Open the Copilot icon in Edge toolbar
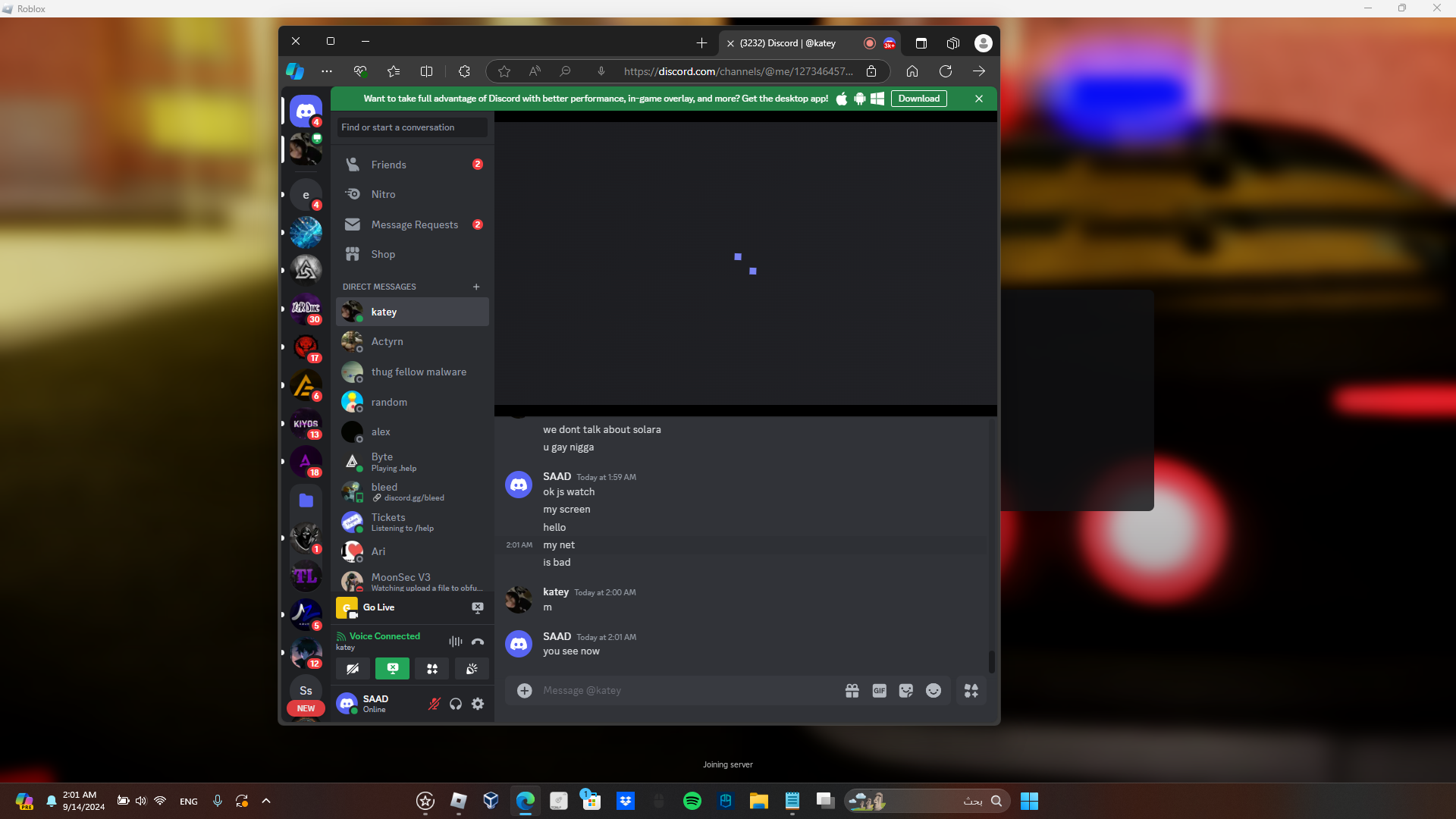The image size is (1456, 819). [294, 71]
